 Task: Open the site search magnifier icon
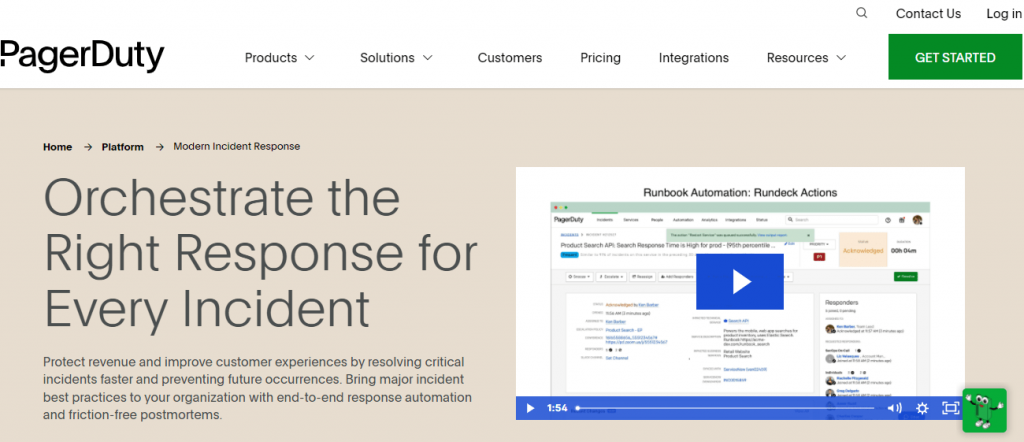point(861,13)
